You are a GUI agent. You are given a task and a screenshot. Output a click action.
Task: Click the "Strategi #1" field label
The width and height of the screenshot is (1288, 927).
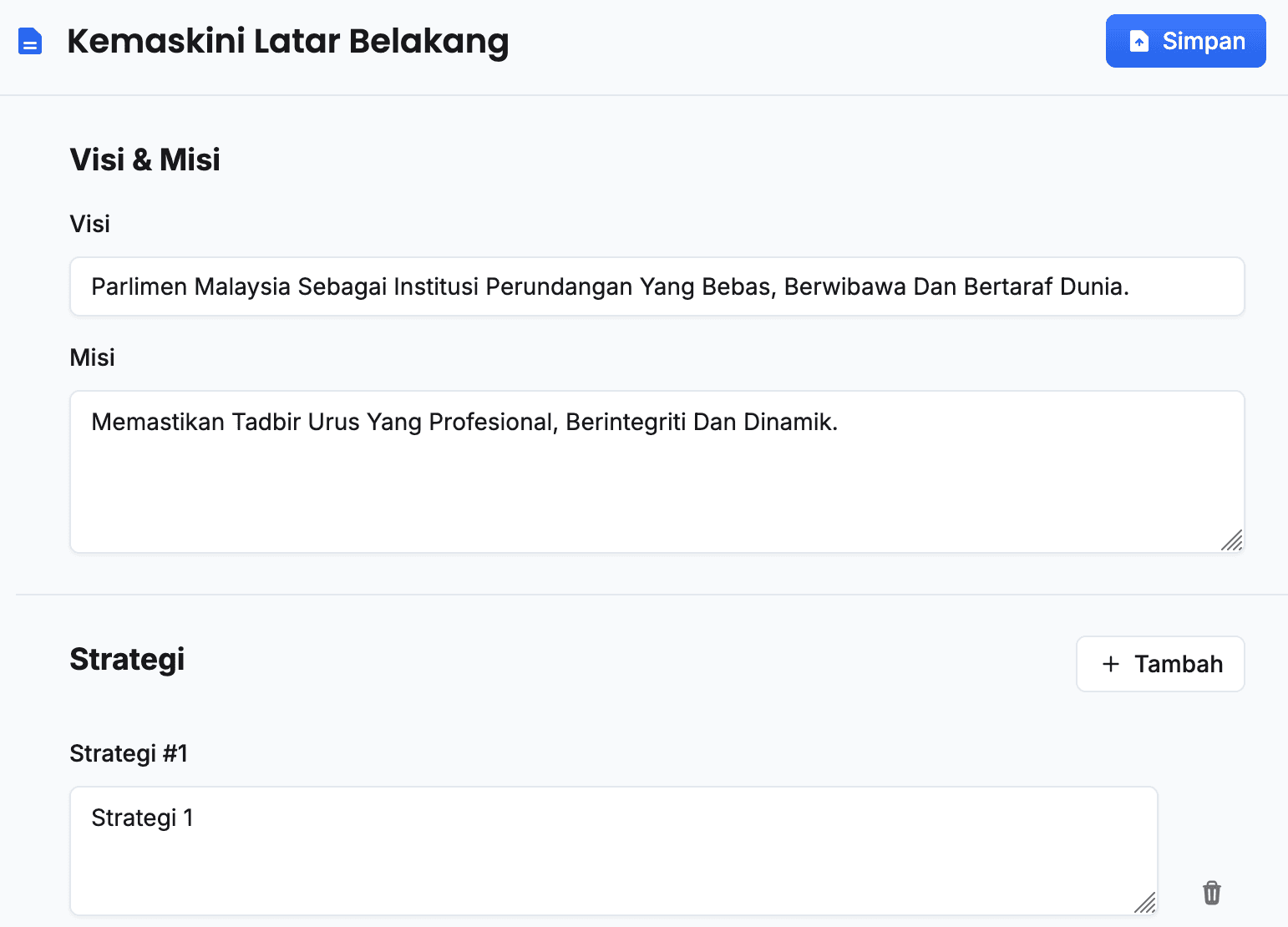pos(129,753)
